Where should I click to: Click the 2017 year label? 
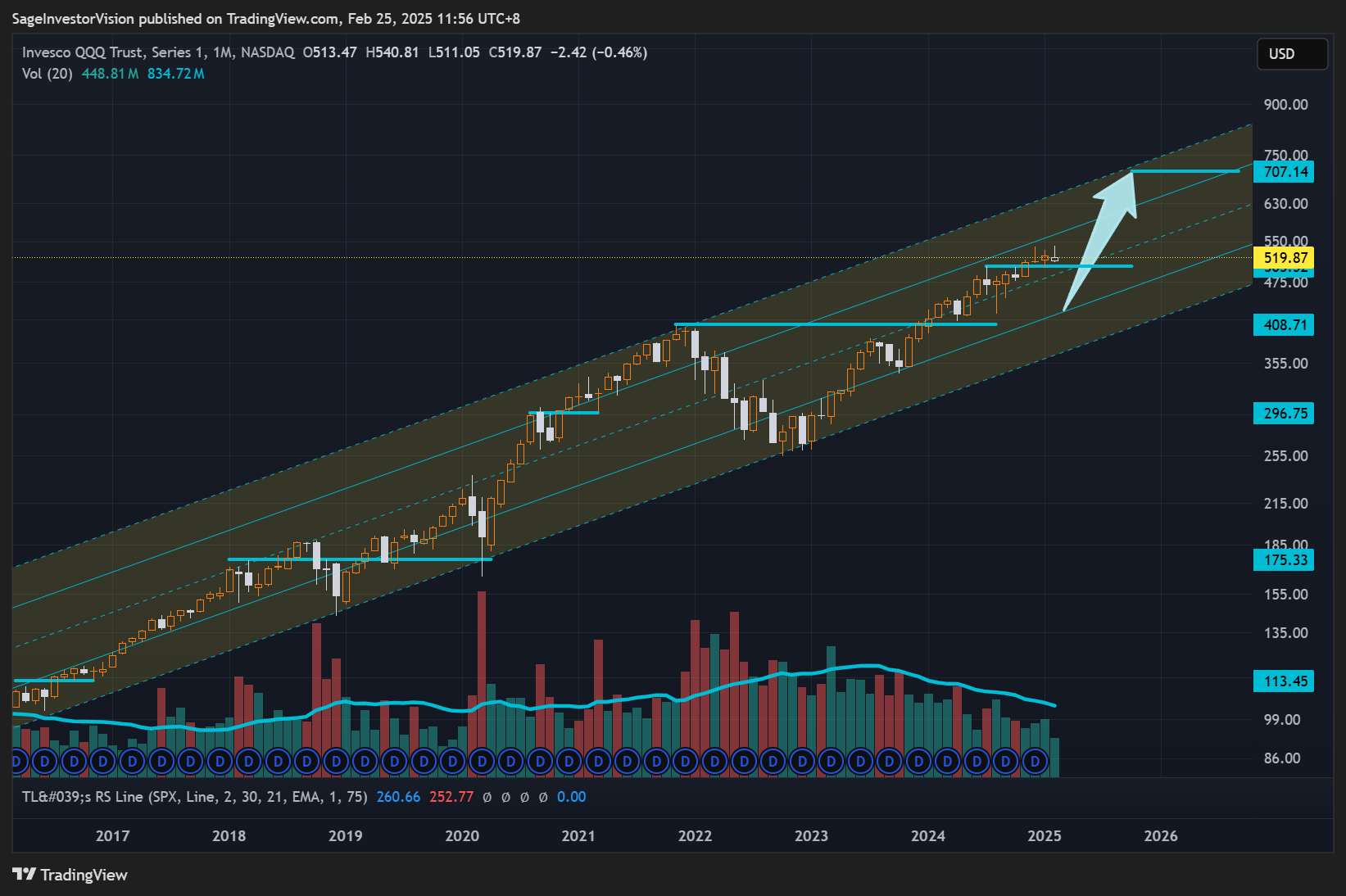click(112, 836)
